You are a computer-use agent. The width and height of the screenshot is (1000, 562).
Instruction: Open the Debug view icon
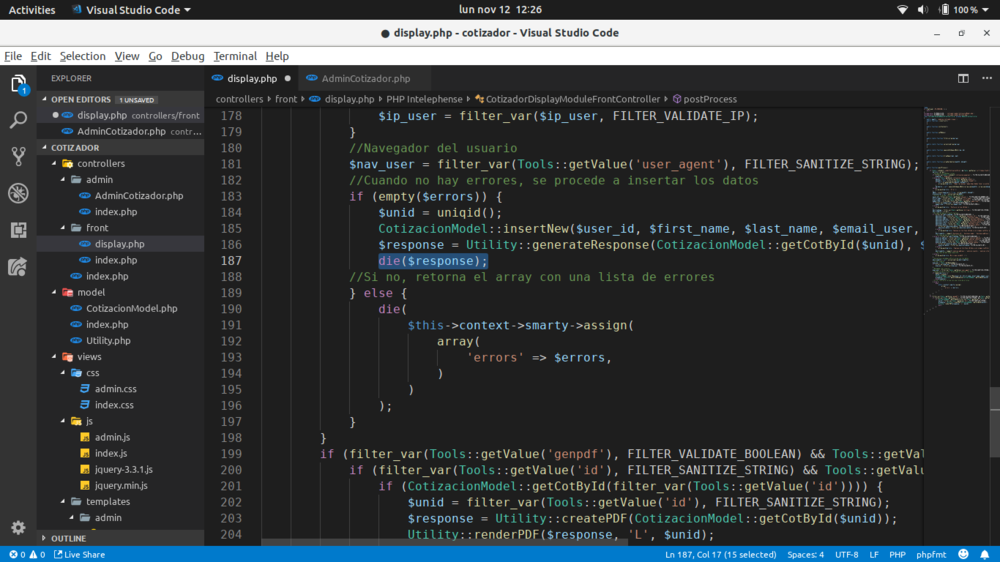click(x=18, y=193)
